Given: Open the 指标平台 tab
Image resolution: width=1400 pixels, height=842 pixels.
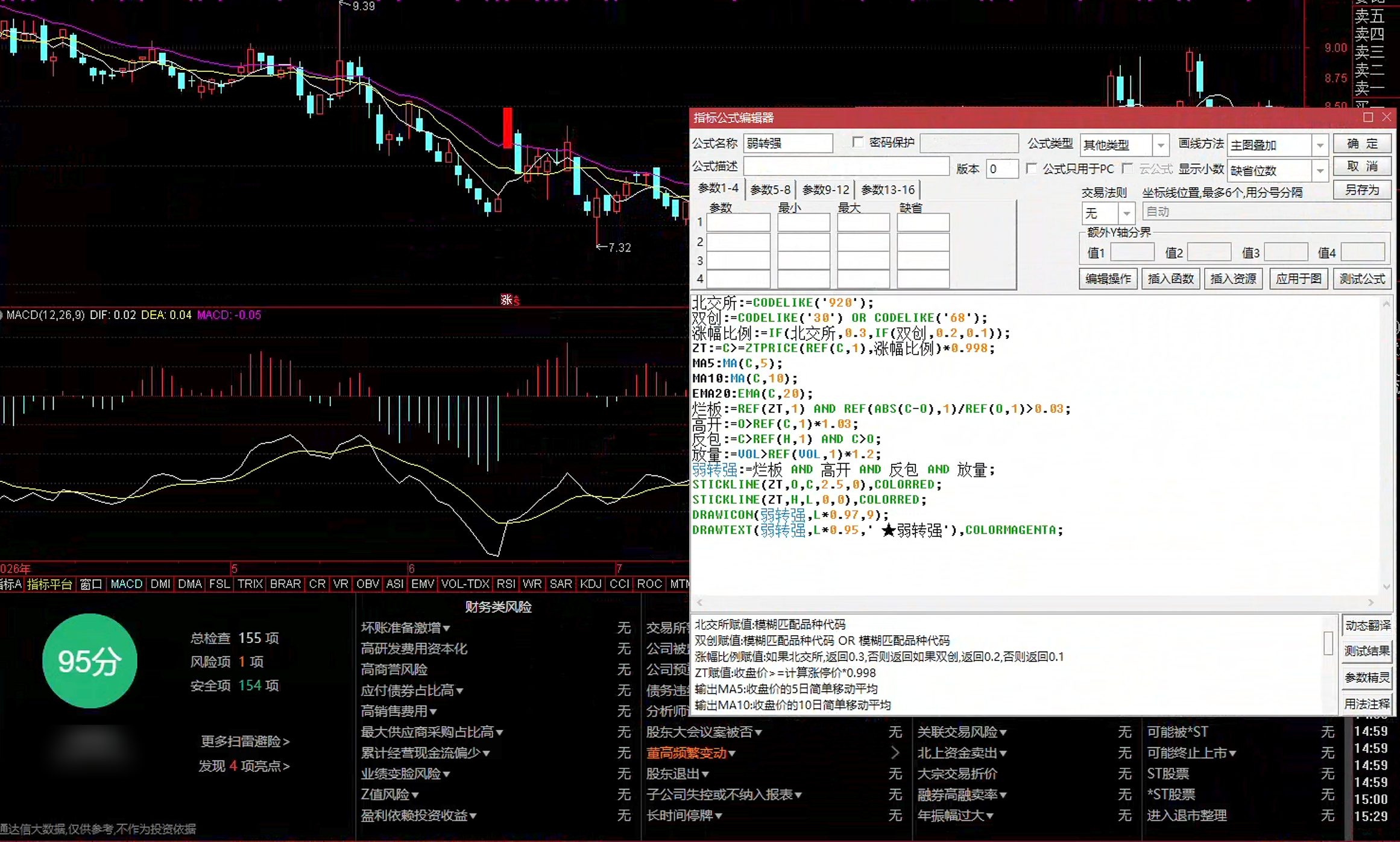Looking at the screenshot, I should 49,584.
